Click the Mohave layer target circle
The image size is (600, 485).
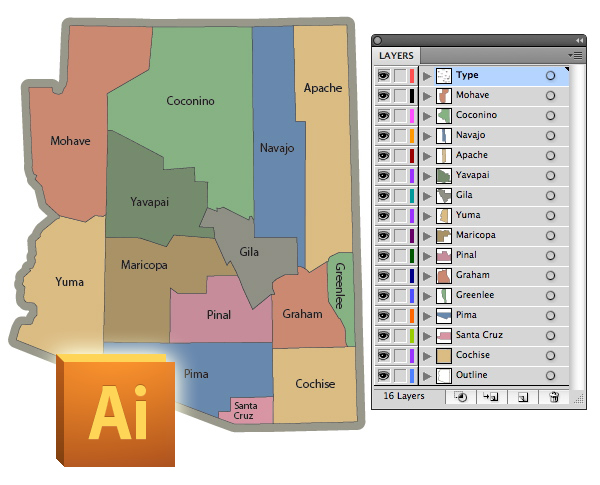pyautogui.click(x=550, y=95)
